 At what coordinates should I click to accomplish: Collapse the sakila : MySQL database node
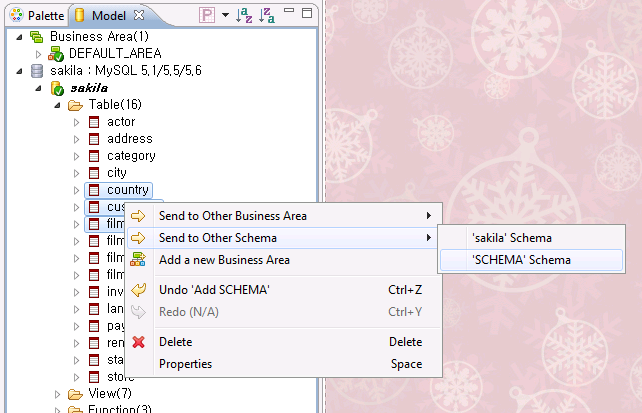pyautogui.click(x=19, y=71)
